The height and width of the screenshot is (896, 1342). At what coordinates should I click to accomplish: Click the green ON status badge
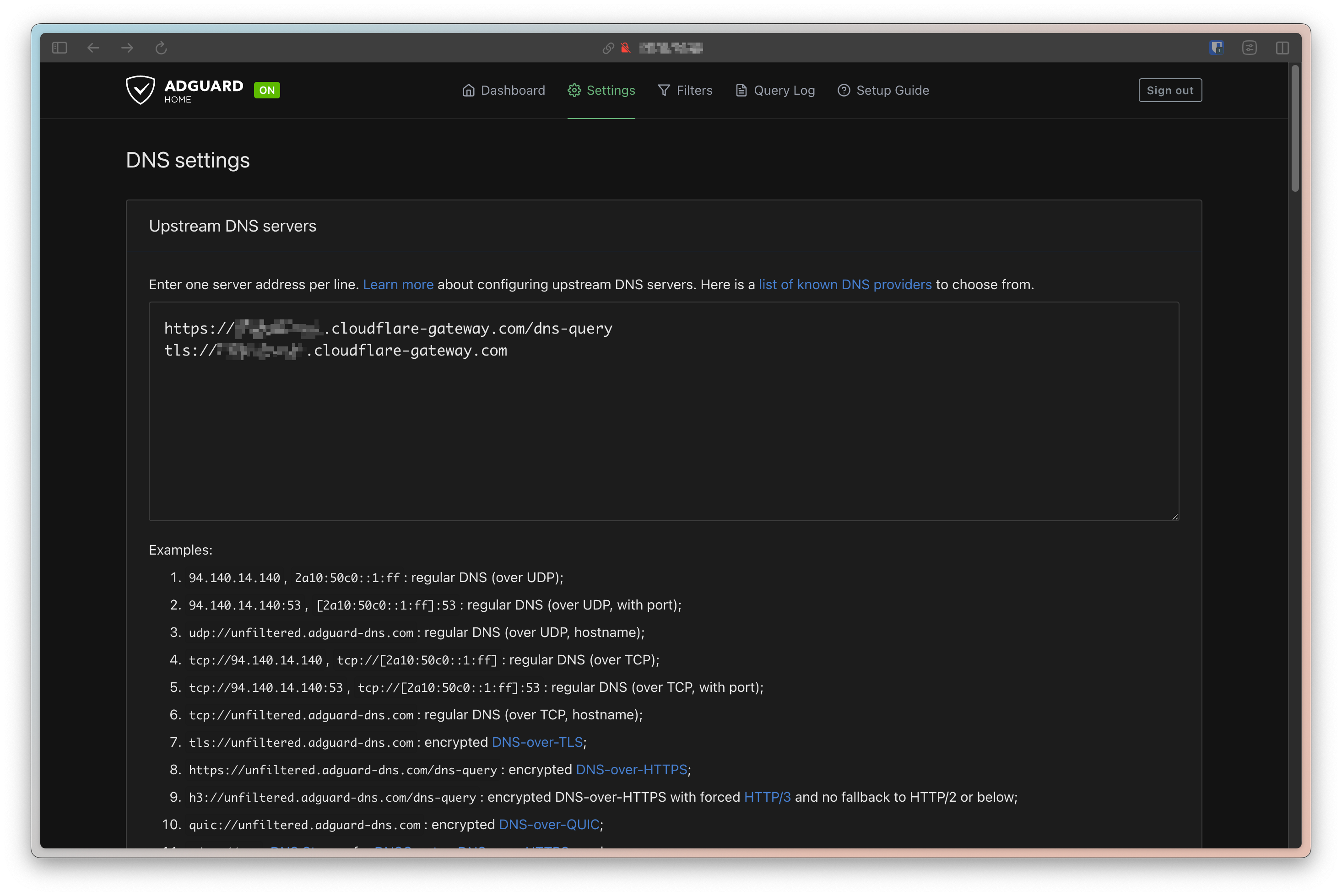pyautogui.click(x=267, y=90)
